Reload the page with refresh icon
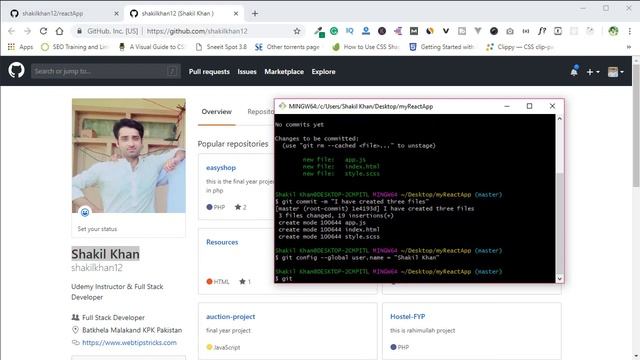This screenshot has height=360, width=640. coord(43,31)
